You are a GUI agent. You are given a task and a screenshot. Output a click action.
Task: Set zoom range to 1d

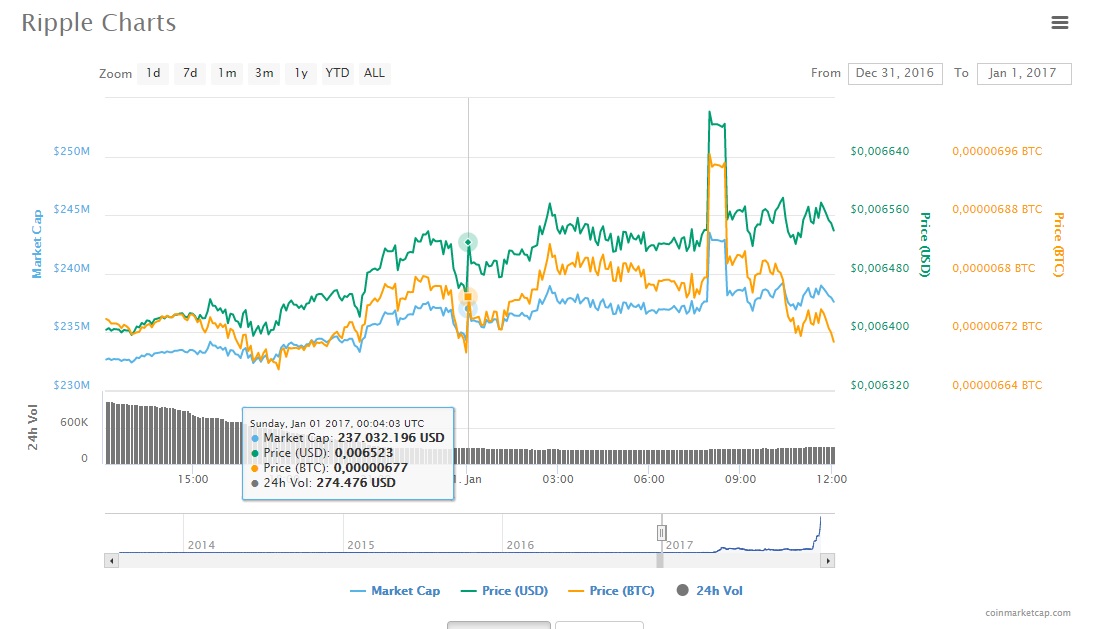tap(153, 73)
